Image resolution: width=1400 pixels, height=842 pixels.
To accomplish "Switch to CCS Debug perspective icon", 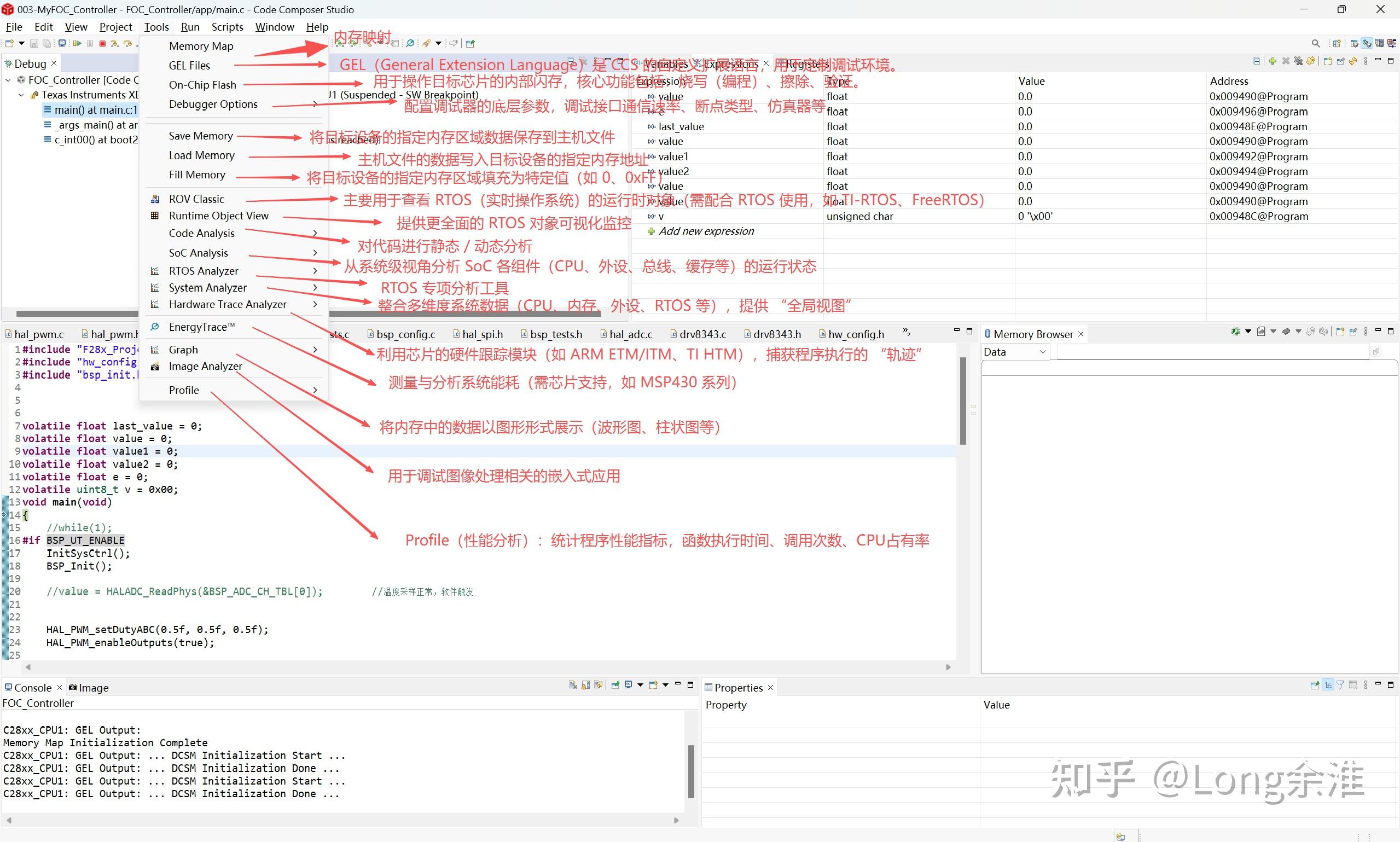I will click(x=1367, y=43).
